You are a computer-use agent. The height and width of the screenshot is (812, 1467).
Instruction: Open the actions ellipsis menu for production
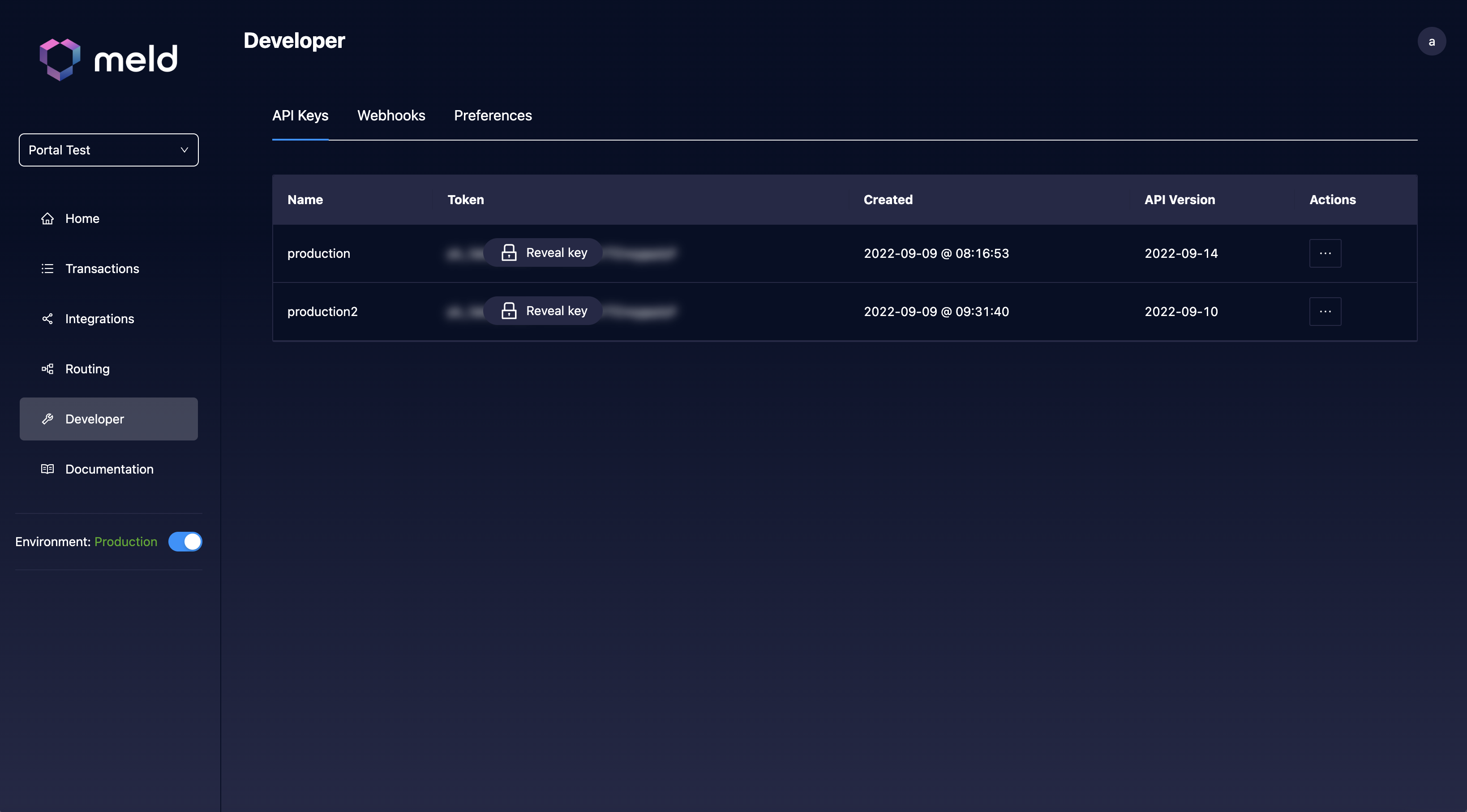1325,253
